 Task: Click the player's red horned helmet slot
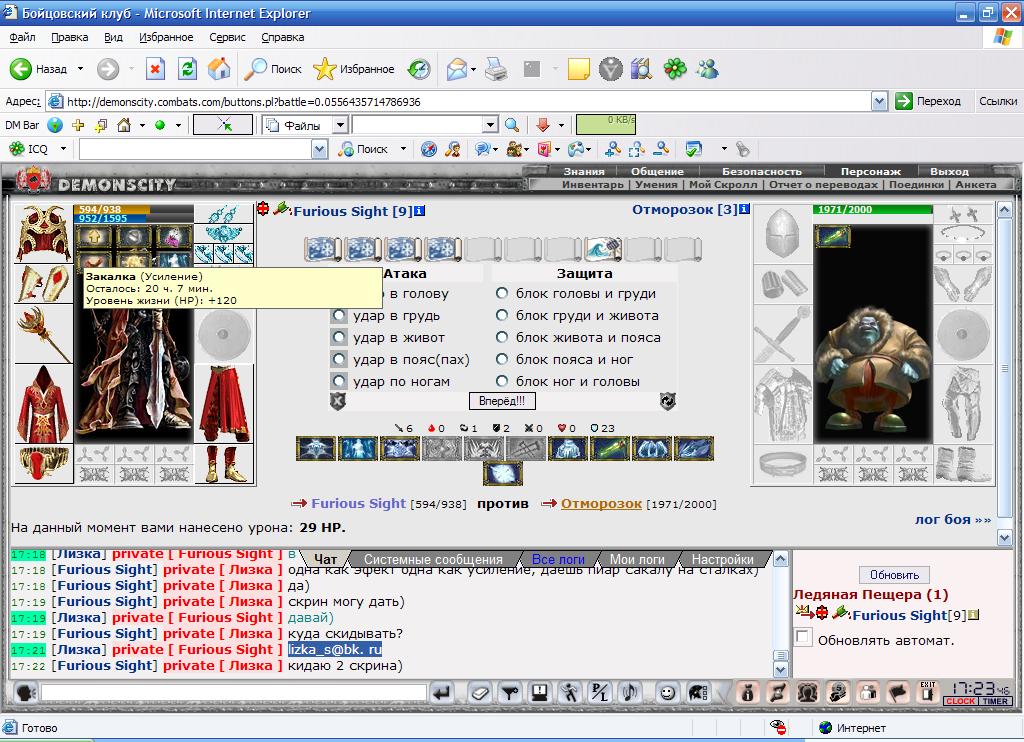click(43, 233)
